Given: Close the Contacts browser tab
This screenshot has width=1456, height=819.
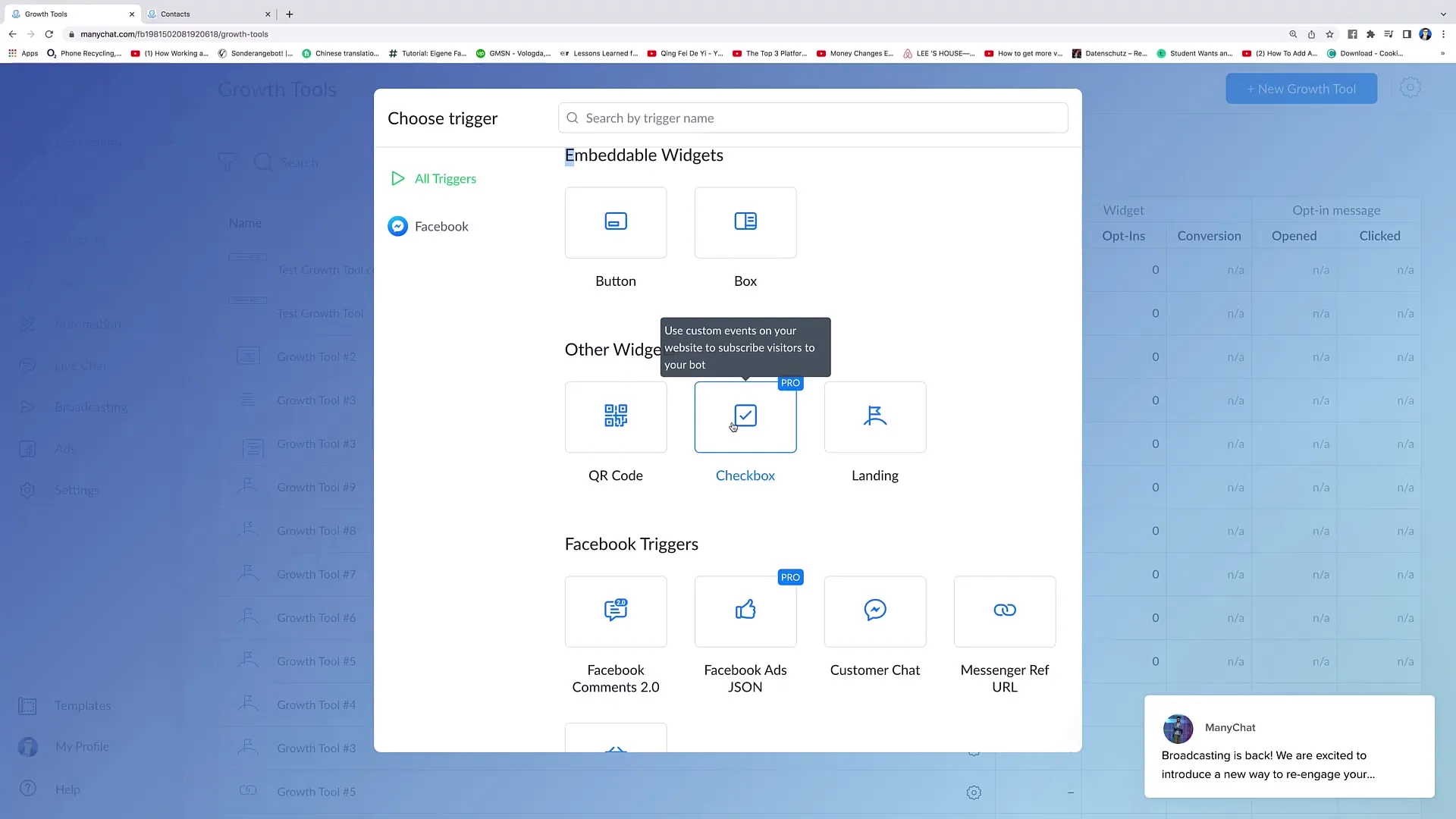Looking at the screenshot, I should [268, 14].
